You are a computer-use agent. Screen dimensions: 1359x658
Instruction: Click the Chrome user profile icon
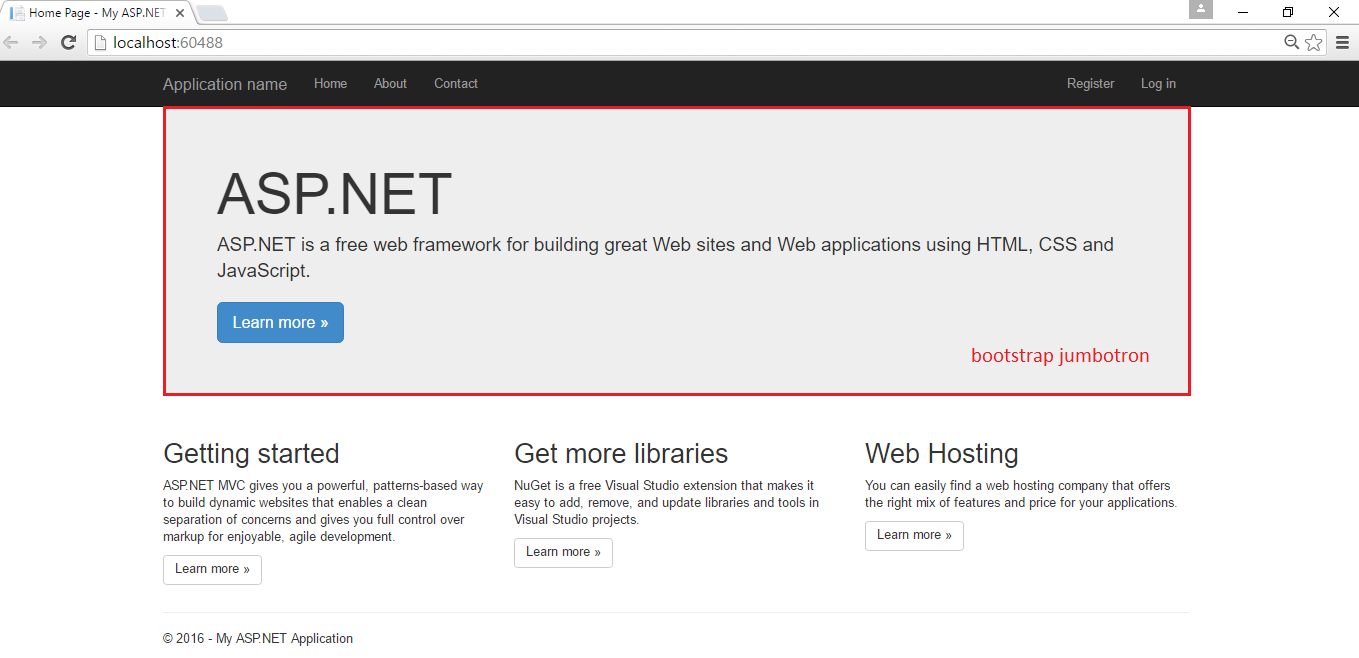coord(1201,9)
